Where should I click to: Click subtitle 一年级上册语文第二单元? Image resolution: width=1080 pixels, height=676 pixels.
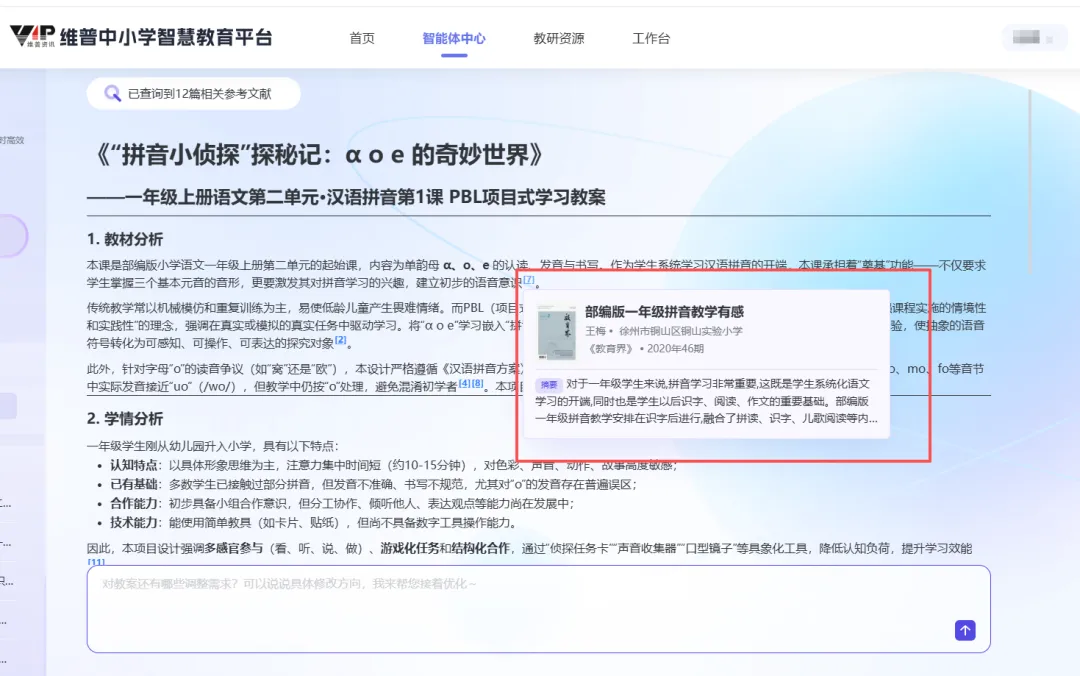coord(346,197)
